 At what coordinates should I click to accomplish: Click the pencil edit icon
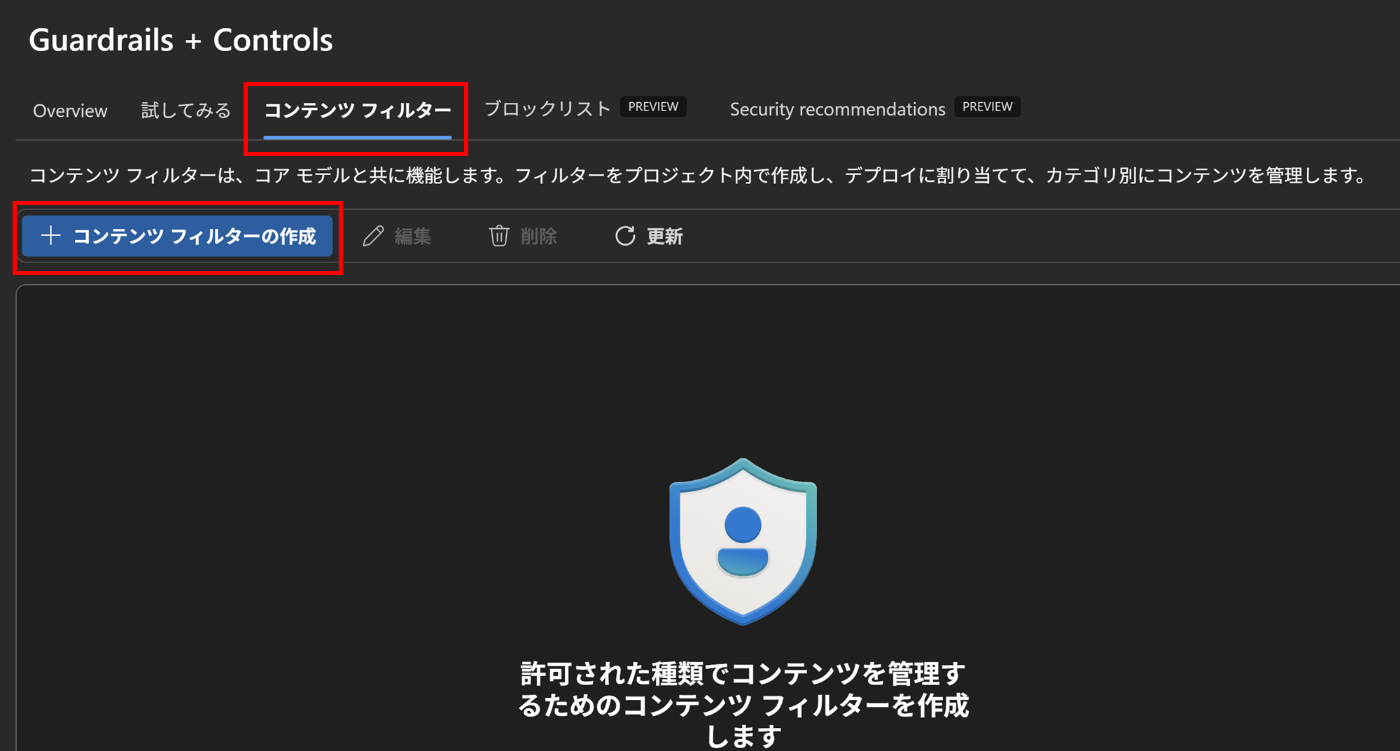click(x=373, y=236)
